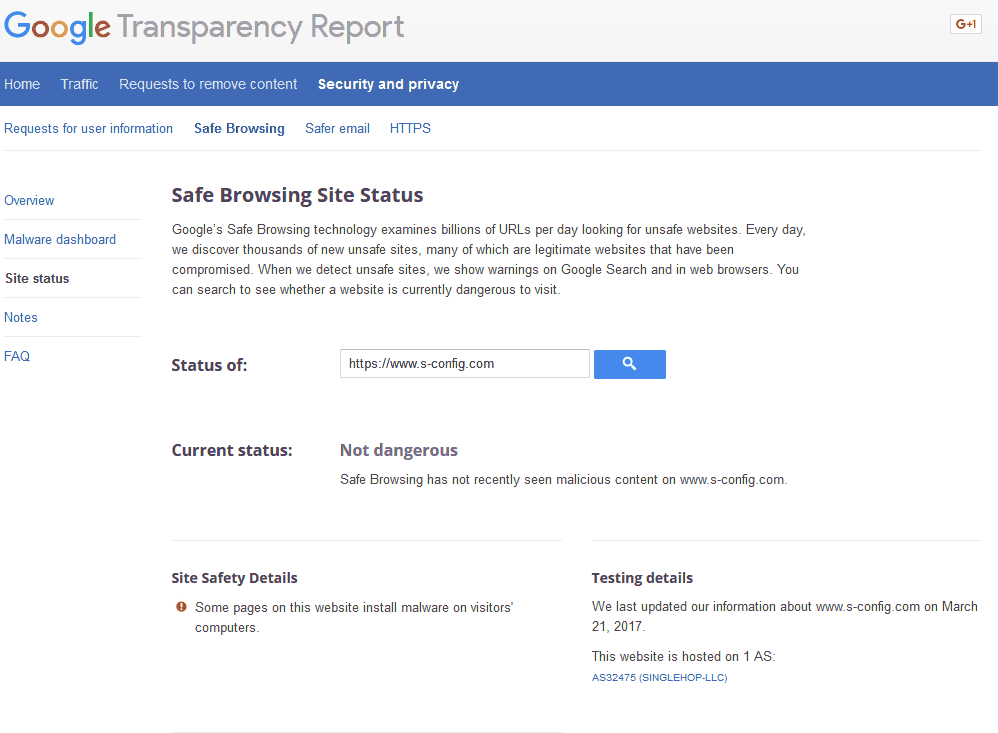Click the Current status label

click(232, 450)
